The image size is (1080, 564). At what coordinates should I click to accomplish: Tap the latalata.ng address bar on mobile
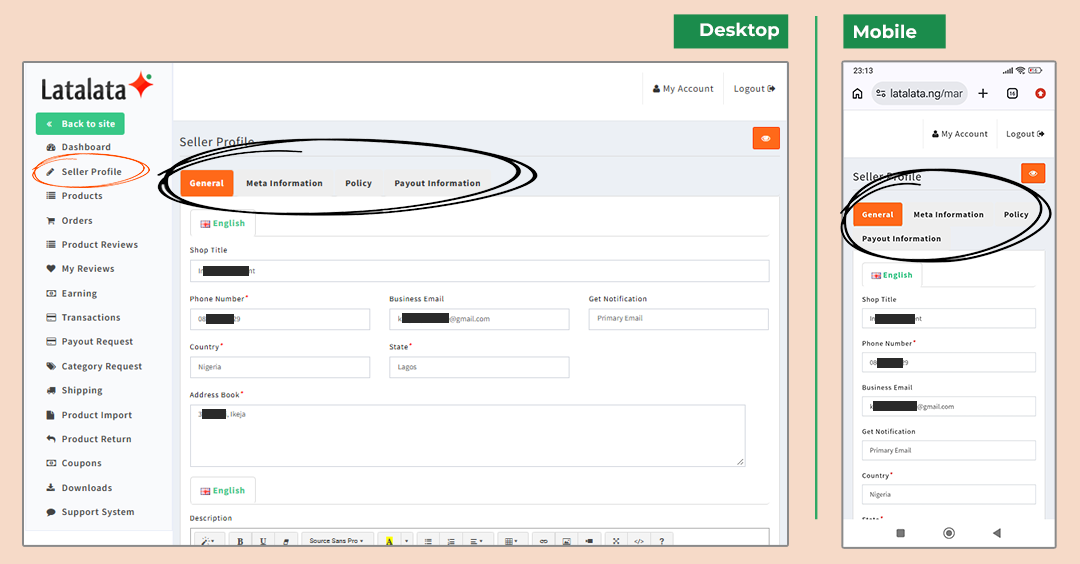point(920,94)
